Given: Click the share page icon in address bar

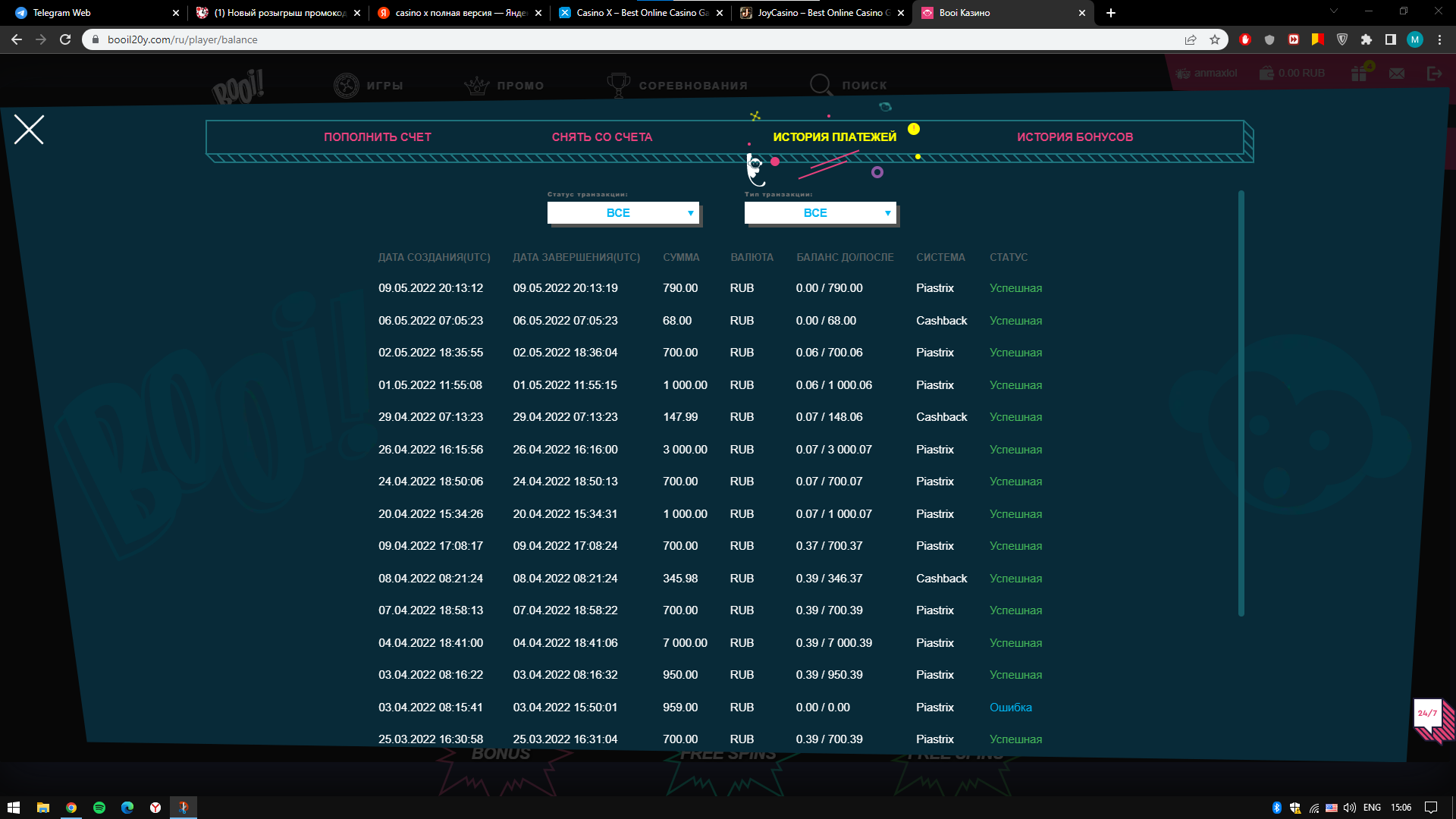Looking at the screenshot, I should (x=1191, y=39).
